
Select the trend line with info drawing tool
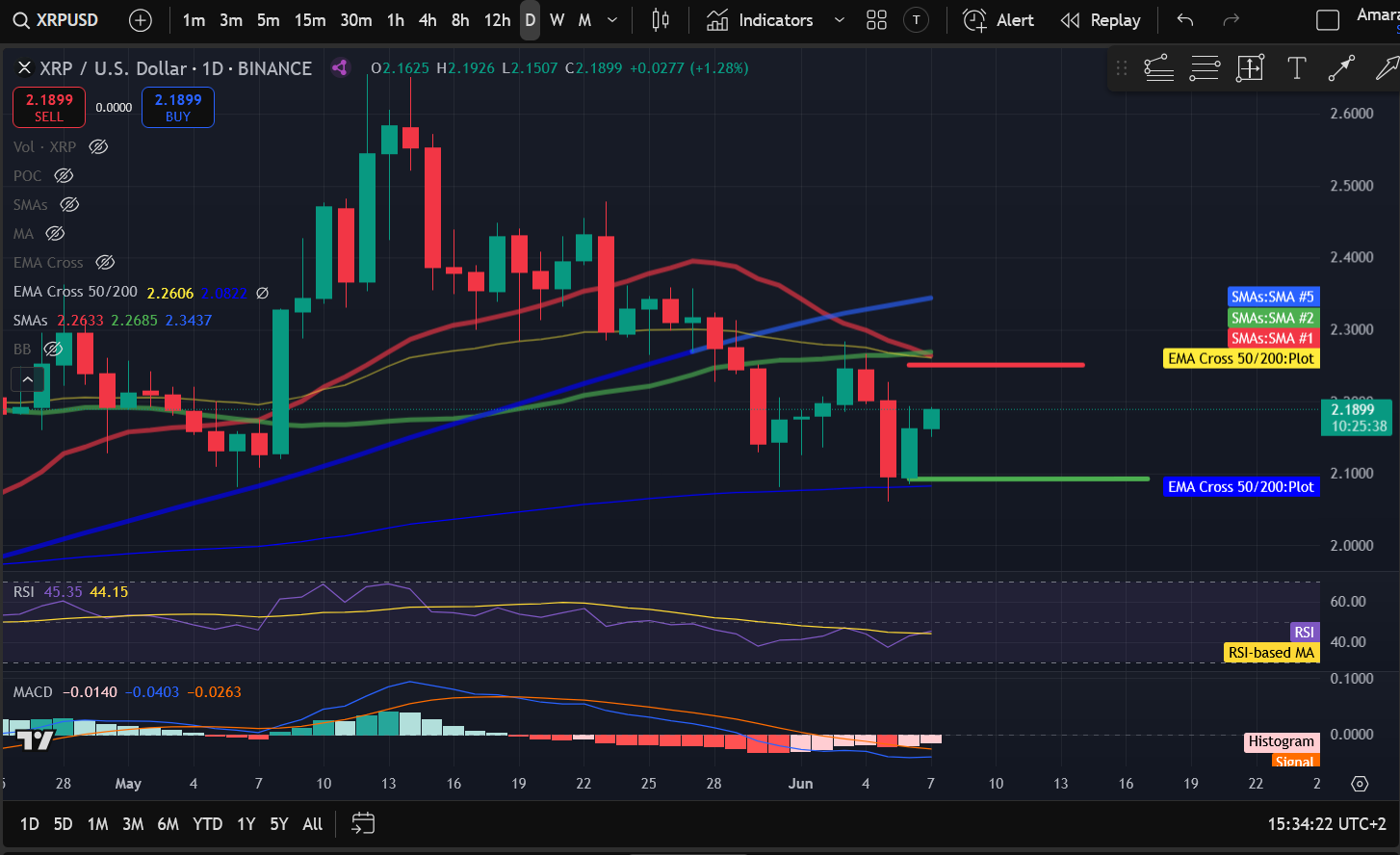[x=1158, y=68]
